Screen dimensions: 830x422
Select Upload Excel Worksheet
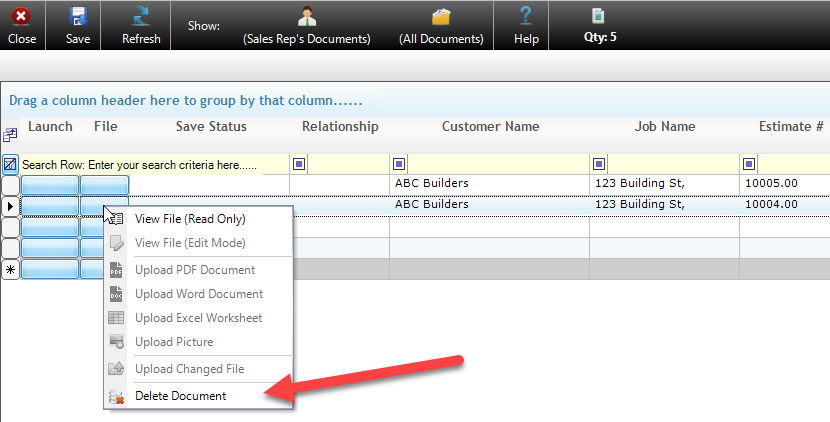pyautogui.click(x=199, y=318)
